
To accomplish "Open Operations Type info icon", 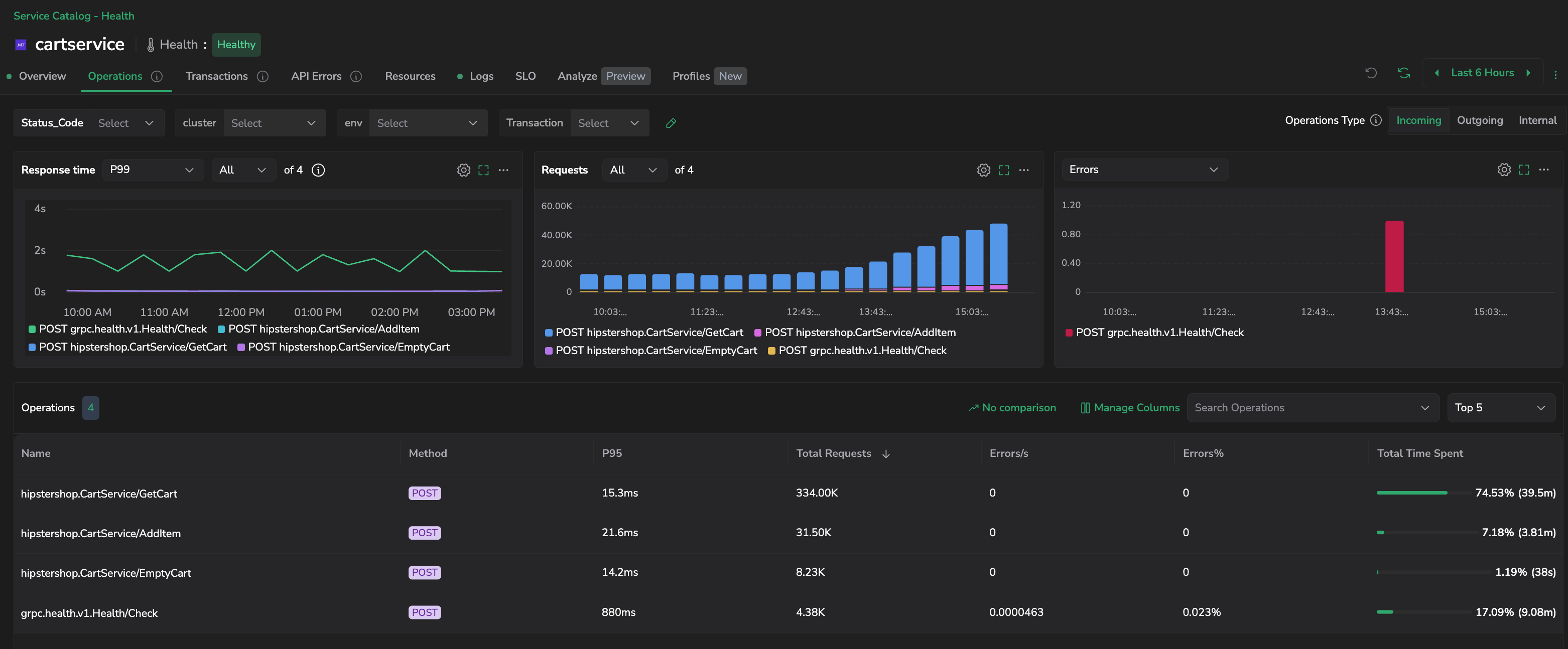I will 1376,120.
